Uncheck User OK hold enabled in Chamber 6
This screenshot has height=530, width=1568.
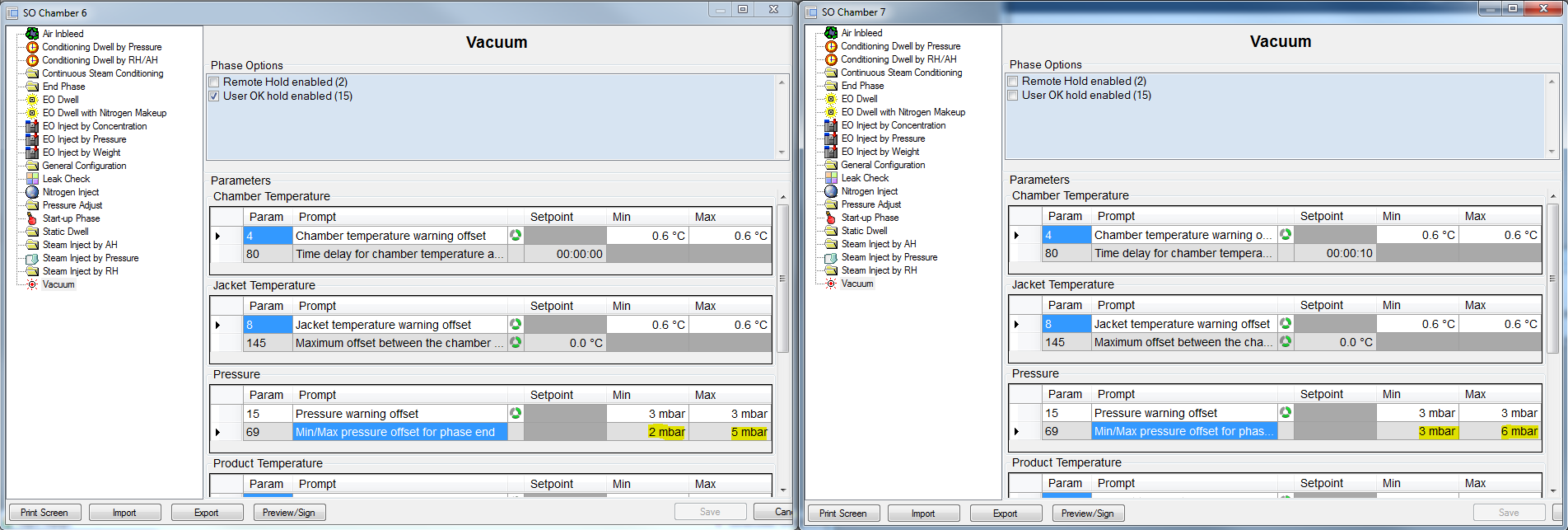pos(214,96)
